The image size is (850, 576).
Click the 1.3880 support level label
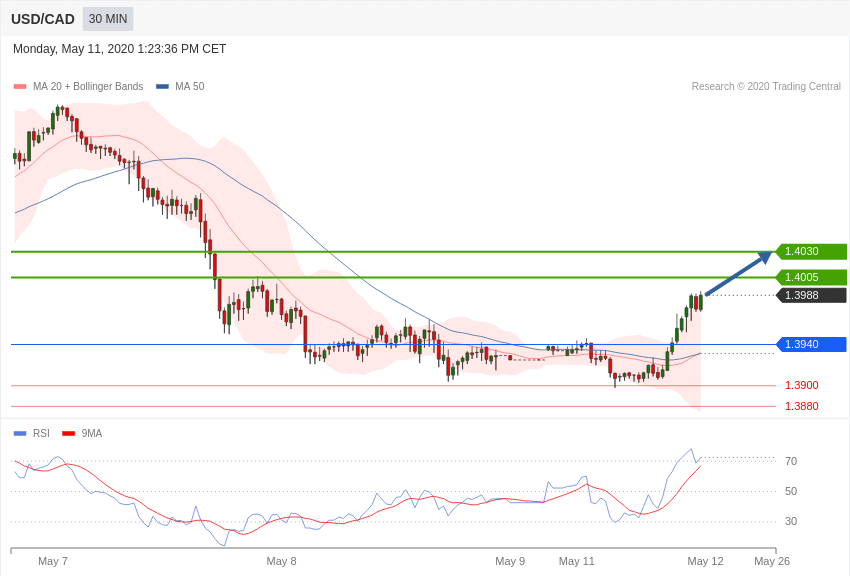click(x=802, y=406)
